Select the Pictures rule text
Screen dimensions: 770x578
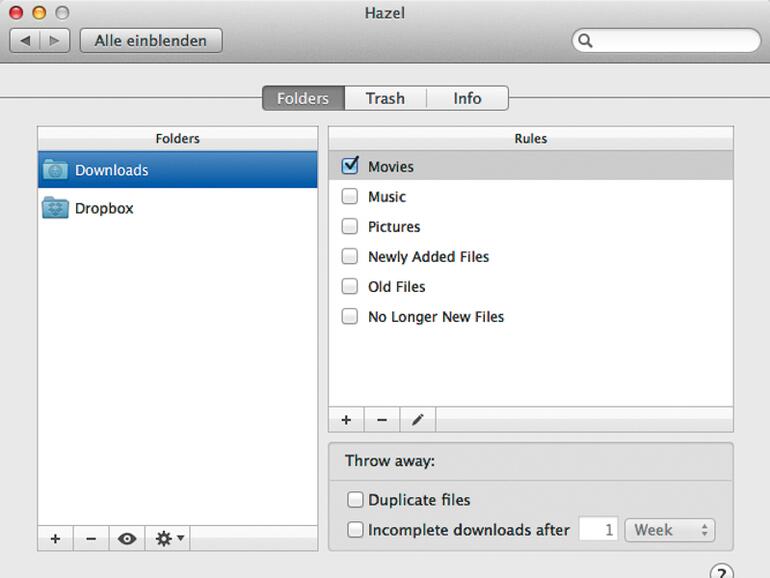[x=394, y=227]
